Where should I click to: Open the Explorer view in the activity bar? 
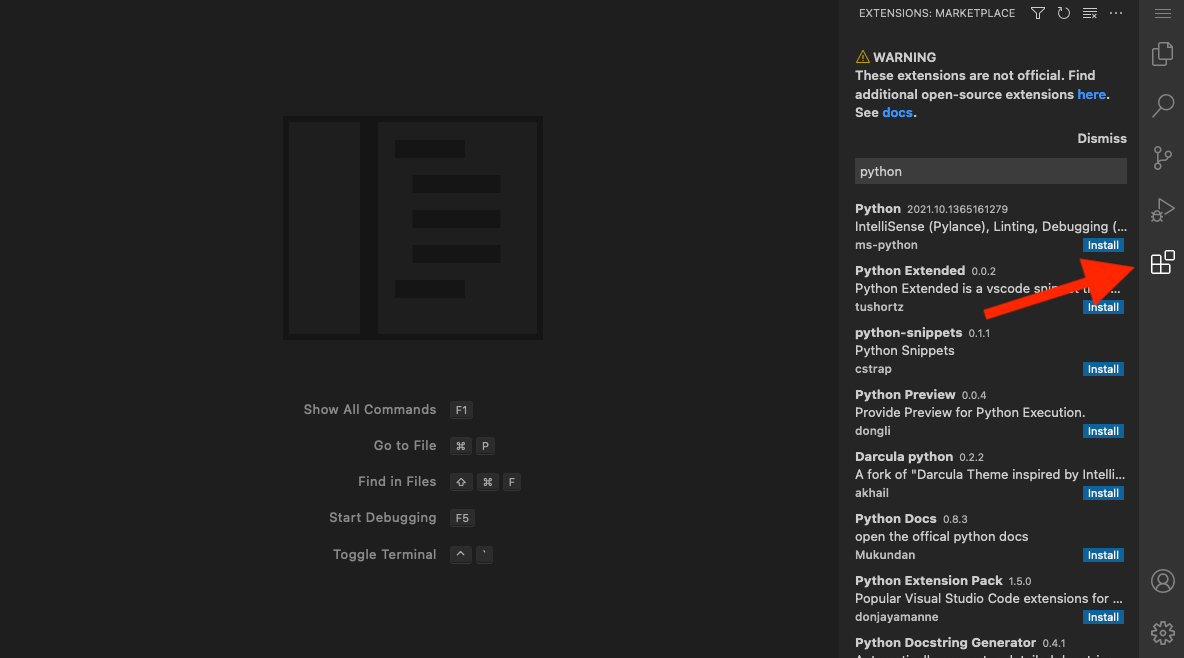[x=1162, y=54]
